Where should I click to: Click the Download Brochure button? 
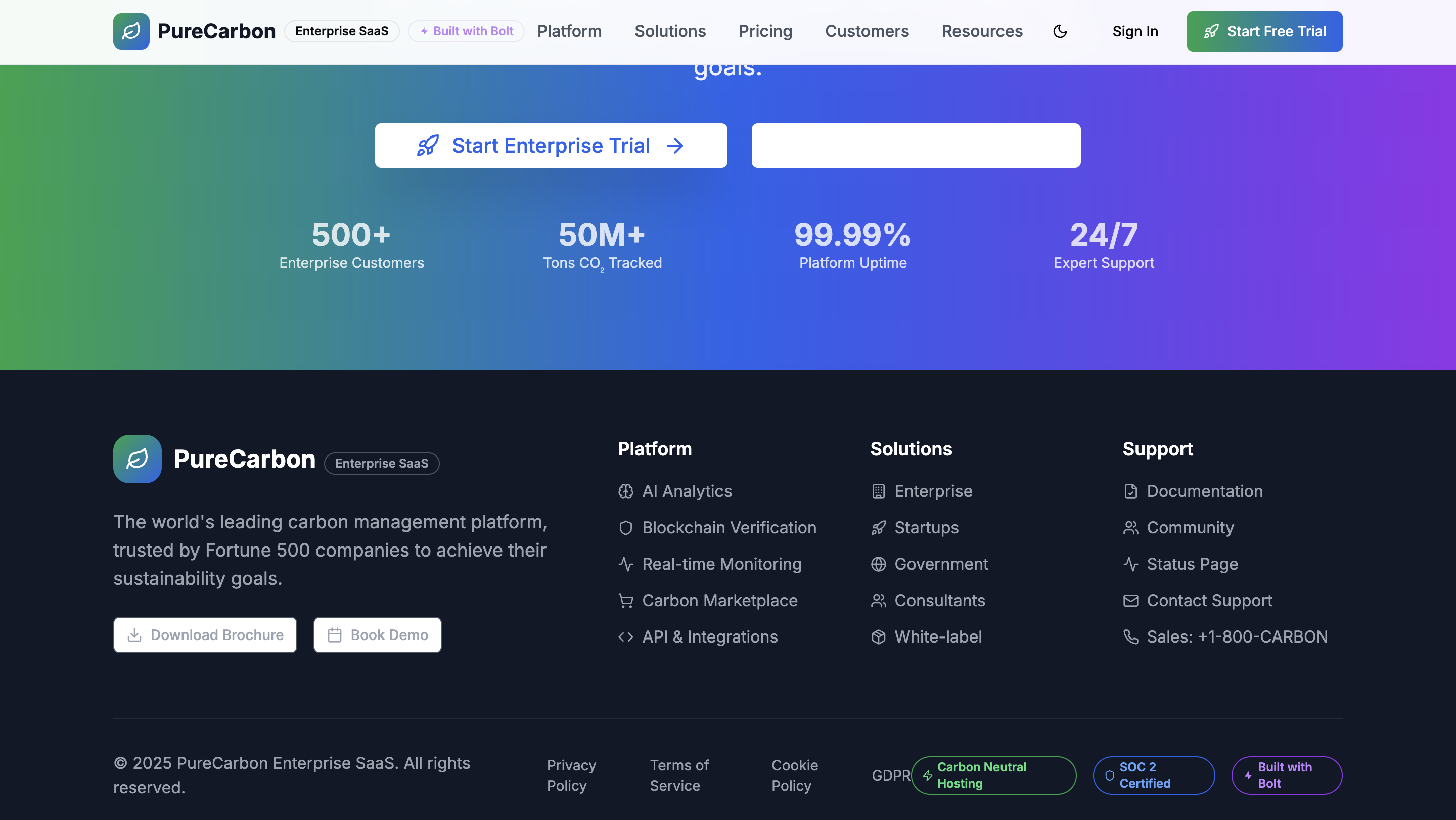coord(205,634)
